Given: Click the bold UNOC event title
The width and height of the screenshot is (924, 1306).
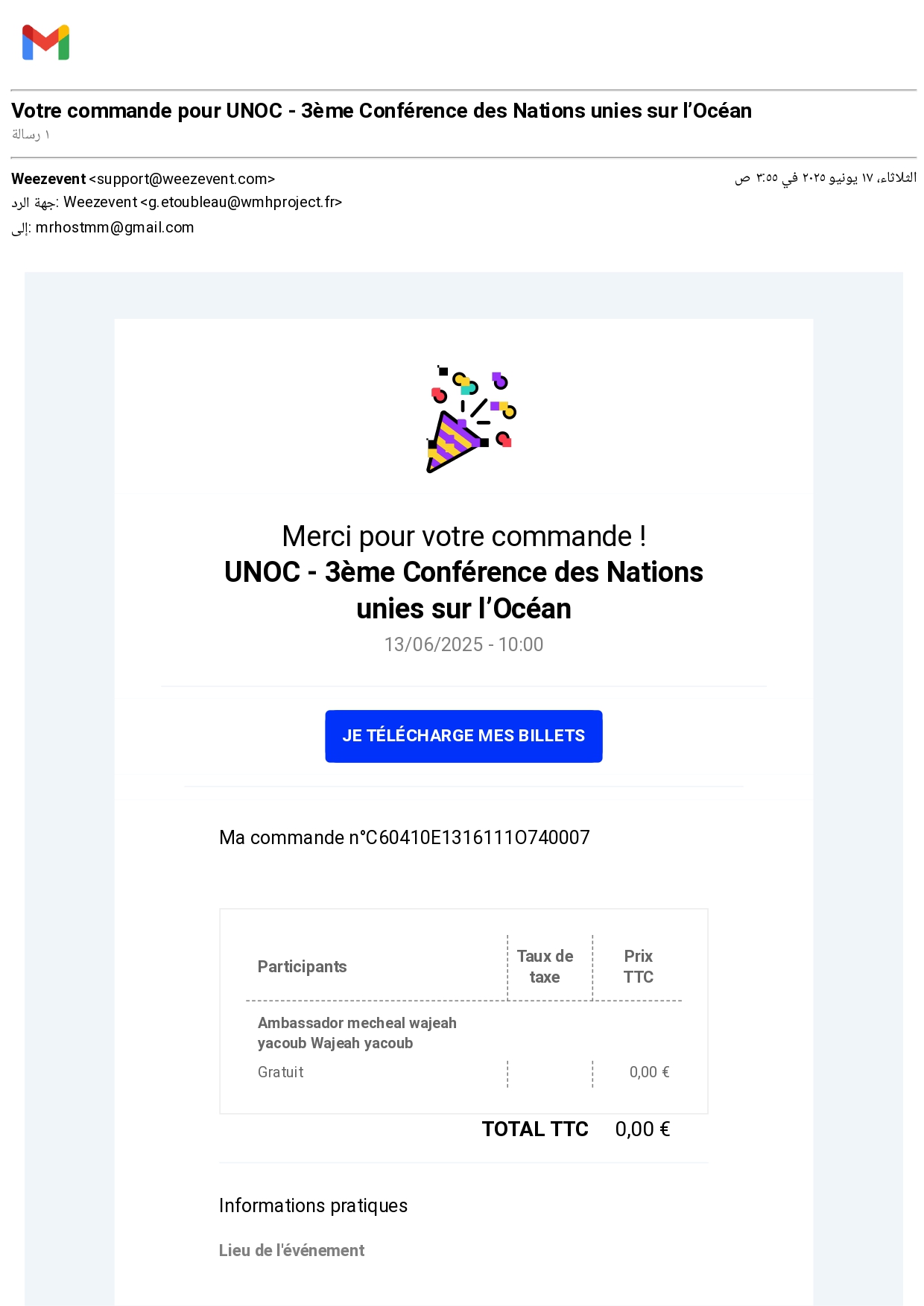Looking at the screenshot, I should (463, 590).
